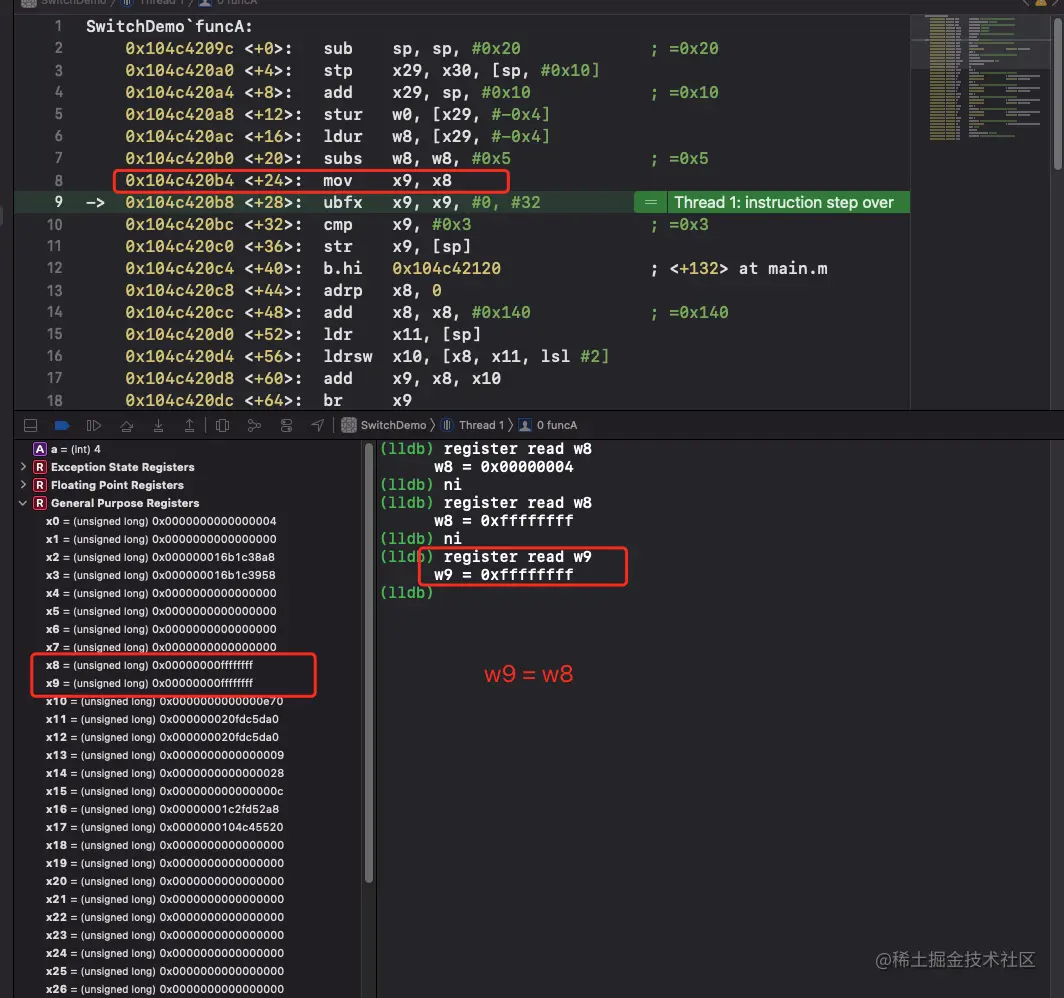
Task: Click the equals icon on the Thread 1 annotation
Action: pyautogui.click(x=651, y=202)
